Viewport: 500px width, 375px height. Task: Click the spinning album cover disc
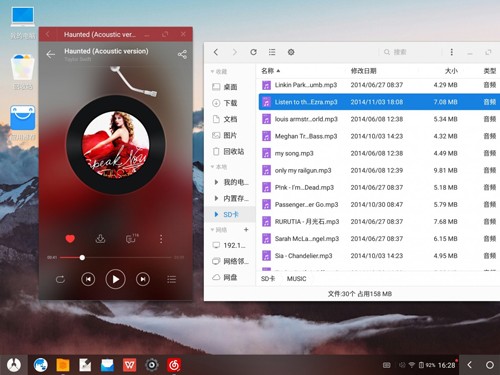(x=116, y=144)
